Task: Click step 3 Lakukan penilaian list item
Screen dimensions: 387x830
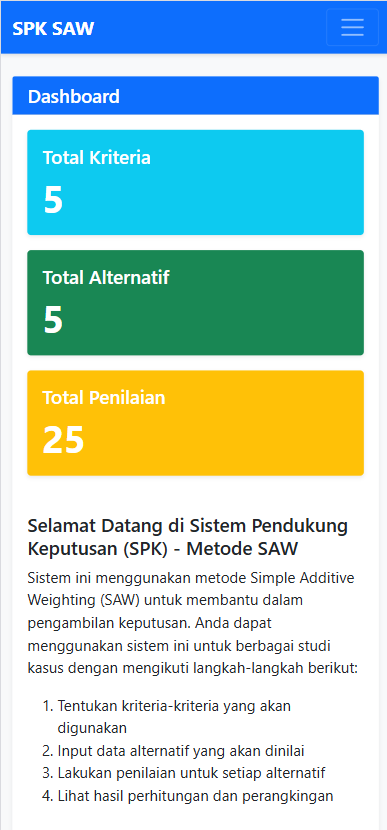Action: [x=184, y=773]
